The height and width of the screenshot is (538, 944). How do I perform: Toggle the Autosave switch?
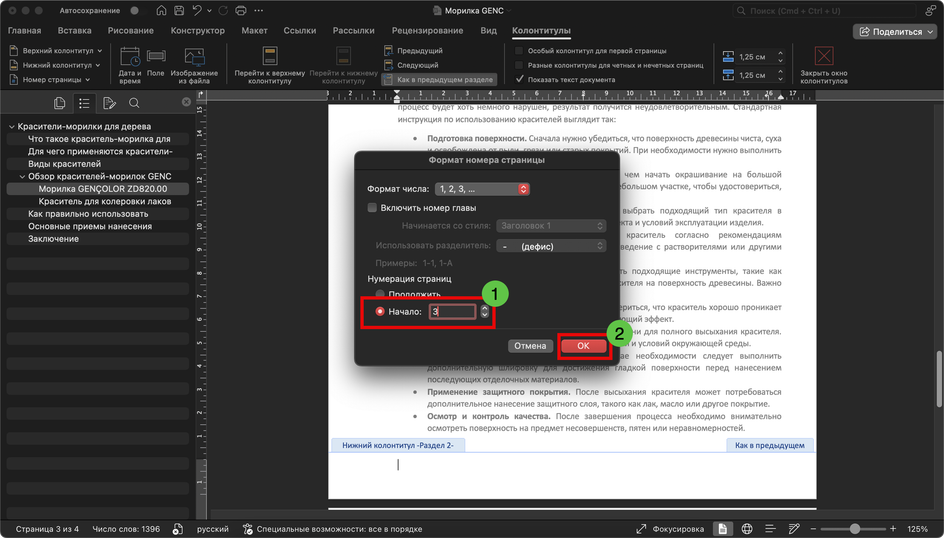pyautogui.click(x=138, y=10)
